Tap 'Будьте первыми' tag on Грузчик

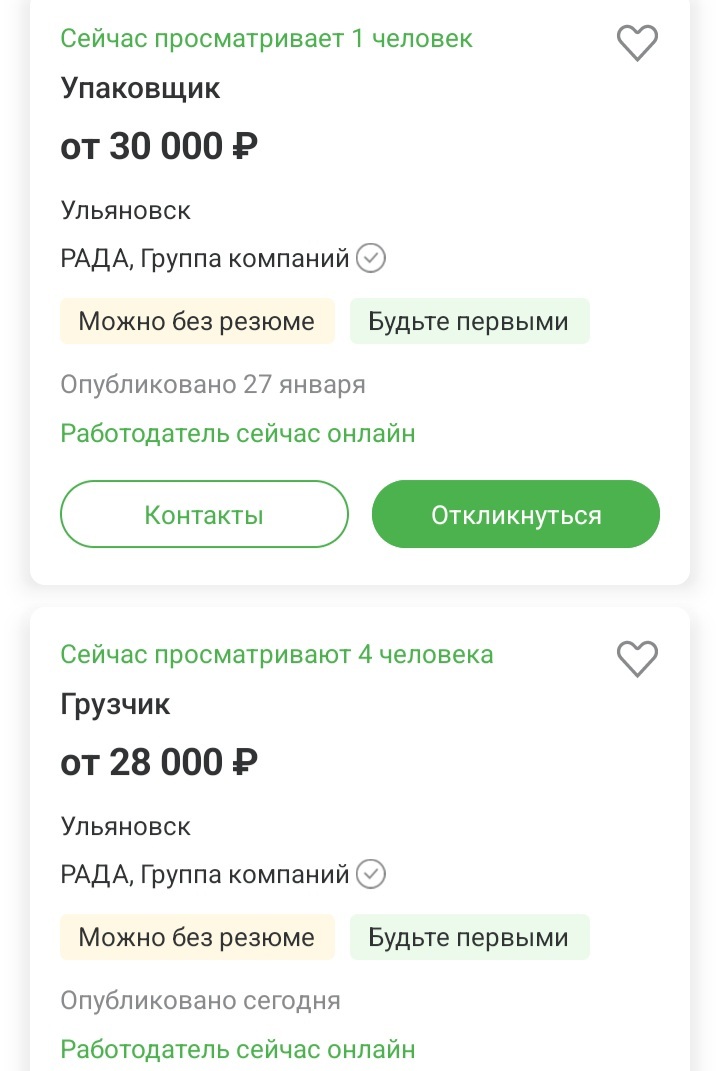[469, 938]
